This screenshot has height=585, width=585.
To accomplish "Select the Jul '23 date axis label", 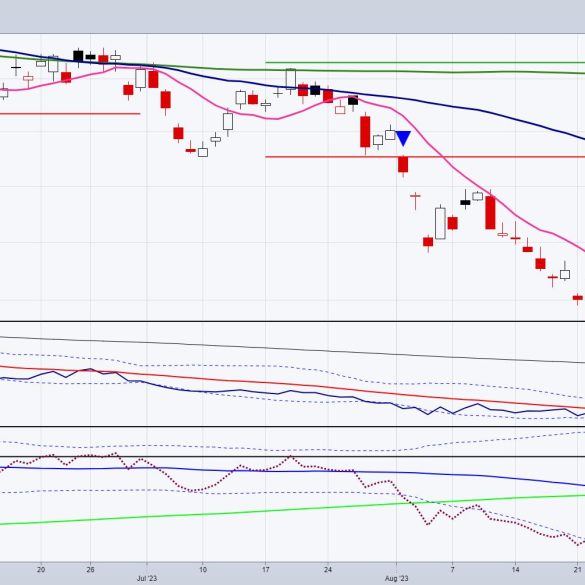I will point(147,579).
